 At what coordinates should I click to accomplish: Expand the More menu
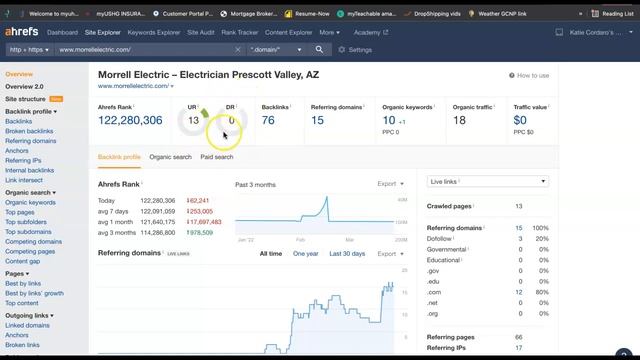point(329,32)
